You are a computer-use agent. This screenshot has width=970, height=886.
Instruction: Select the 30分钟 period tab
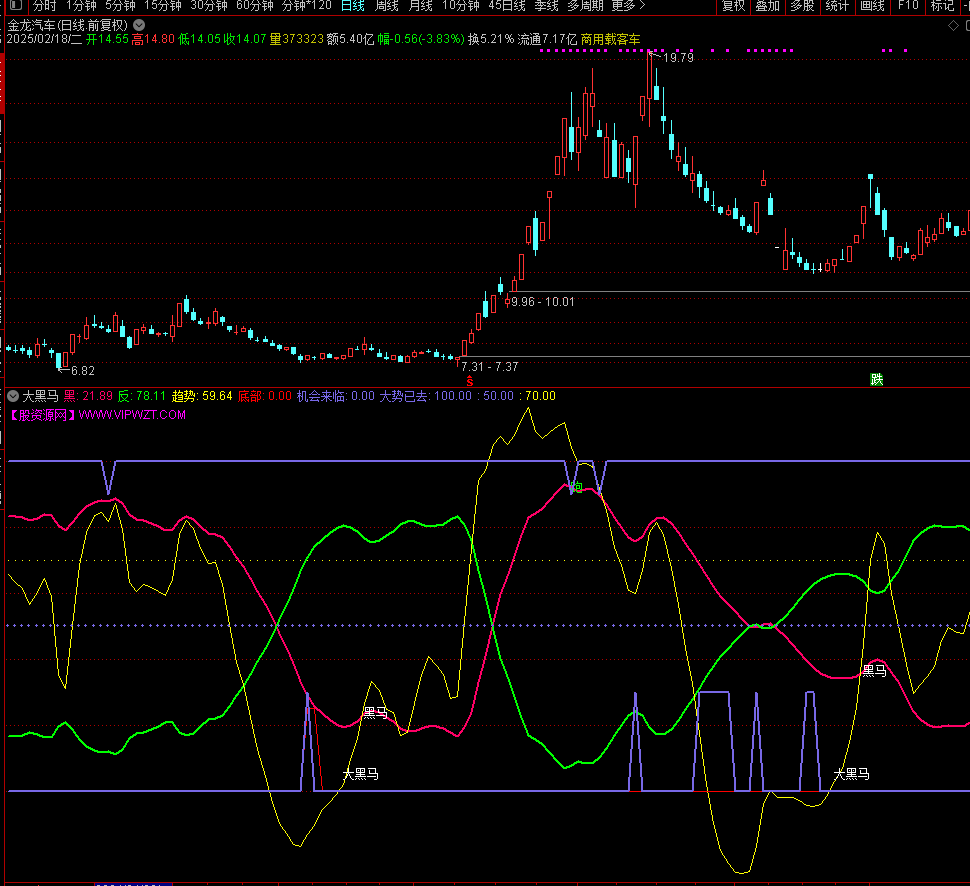pos(208,6)
